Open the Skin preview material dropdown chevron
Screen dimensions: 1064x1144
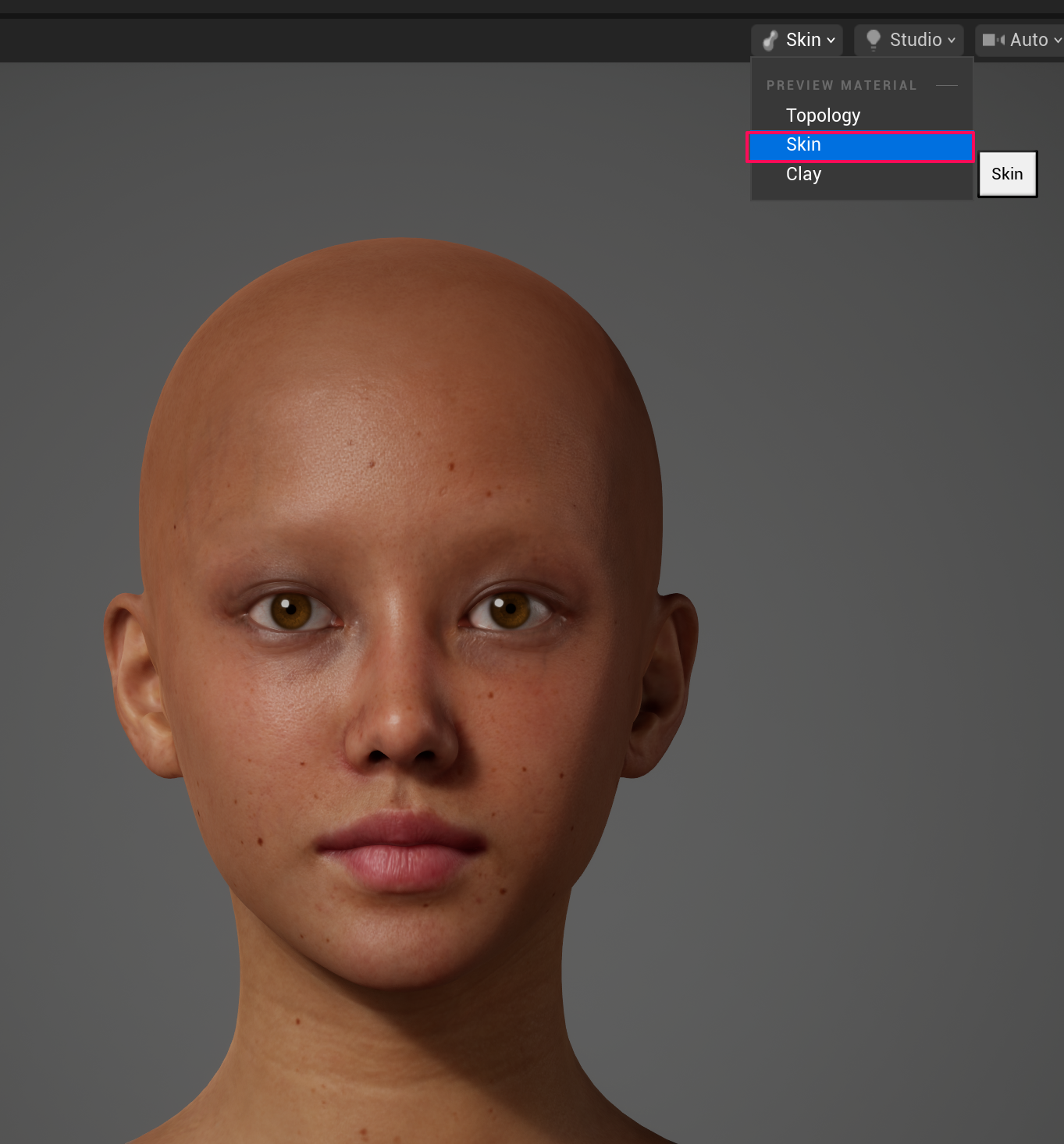(x=831, y=41)
